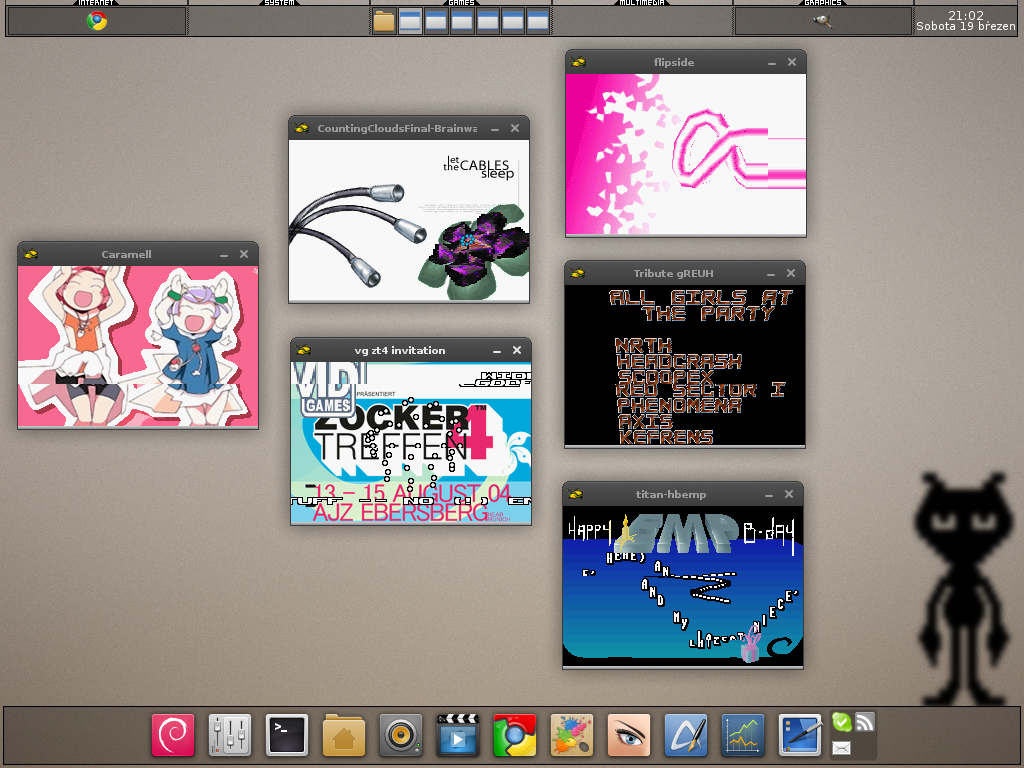Image resolution: width=1024 pixels, height=768 pixels.
Task: Select the highlighted window button in the top taskbar
Action: click(409, 22)
